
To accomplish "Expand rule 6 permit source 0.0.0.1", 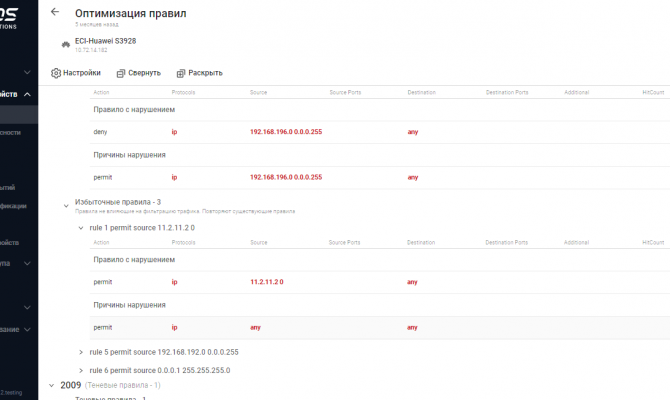I will point(80,371).
